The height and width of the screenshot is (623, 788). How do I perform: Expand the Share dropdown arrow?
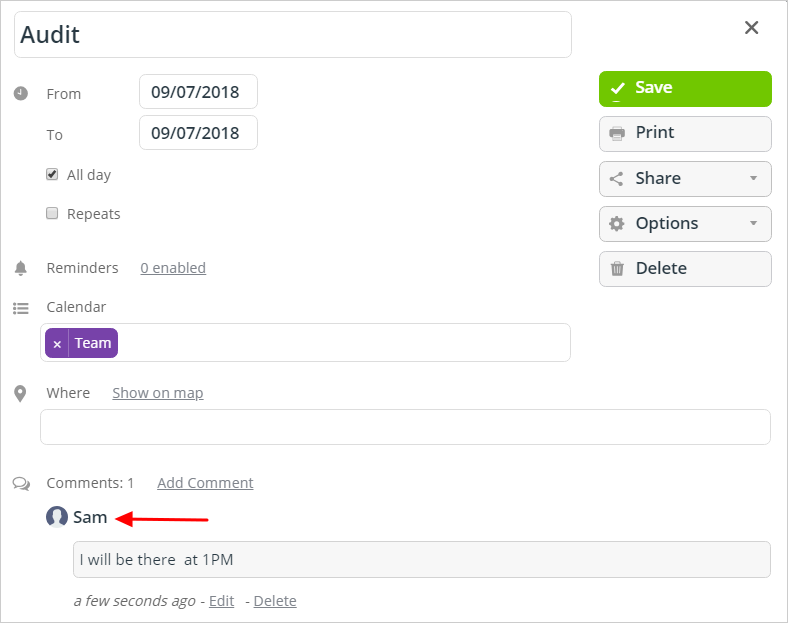(x=753, y=178)
